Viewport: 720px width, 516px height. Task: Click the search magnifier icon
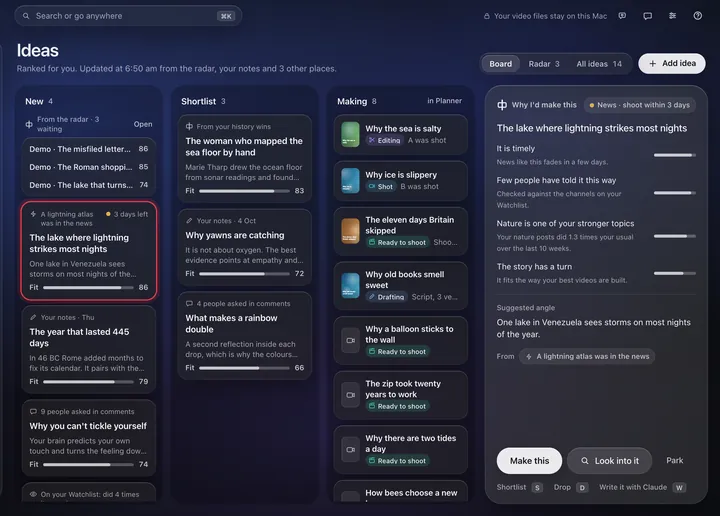(x=26, y=16)
